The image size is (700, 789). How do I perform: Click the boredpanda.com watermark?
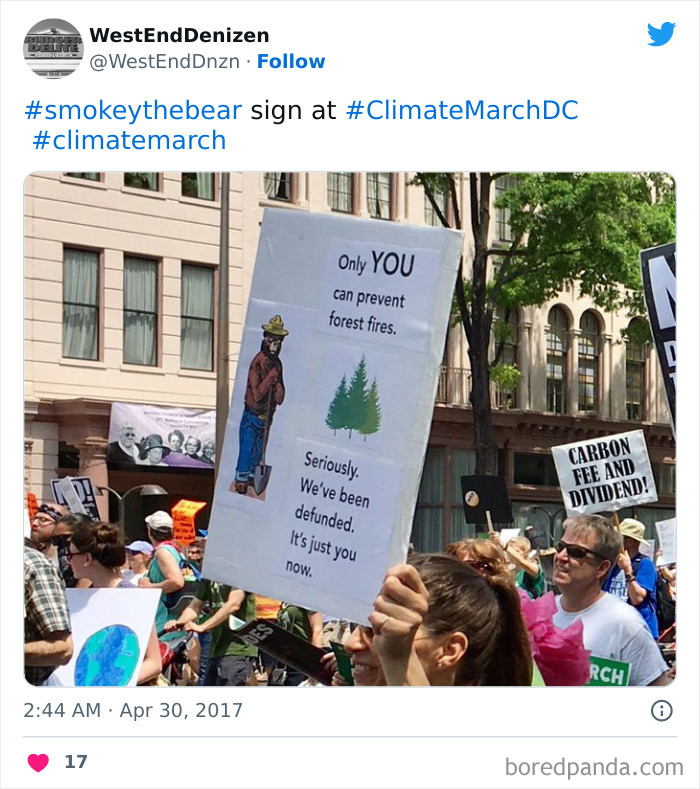click(594, 767)
